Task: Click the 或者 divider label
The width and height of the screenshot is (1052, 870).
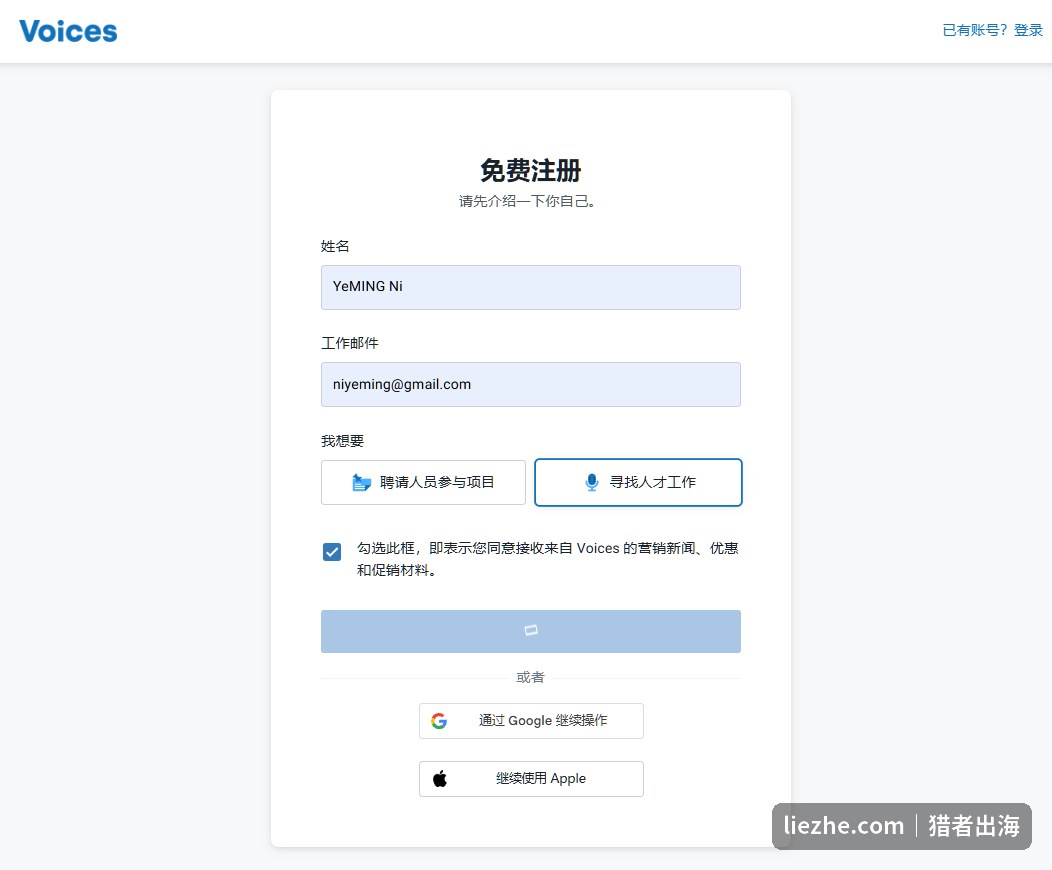Action: click(530, 677)
